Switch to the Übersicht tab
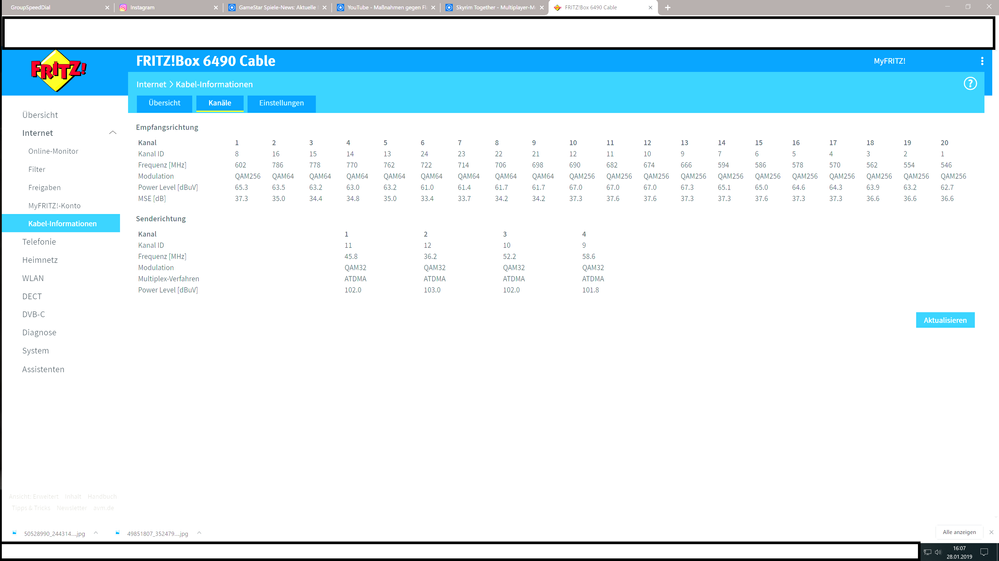 pyautogui.click(x=164, y=103)
